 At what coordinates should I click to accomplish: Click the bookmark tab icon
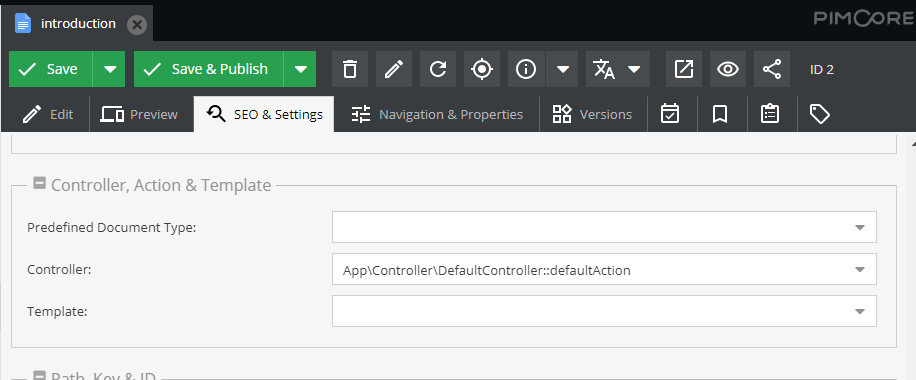coord(720,114)
